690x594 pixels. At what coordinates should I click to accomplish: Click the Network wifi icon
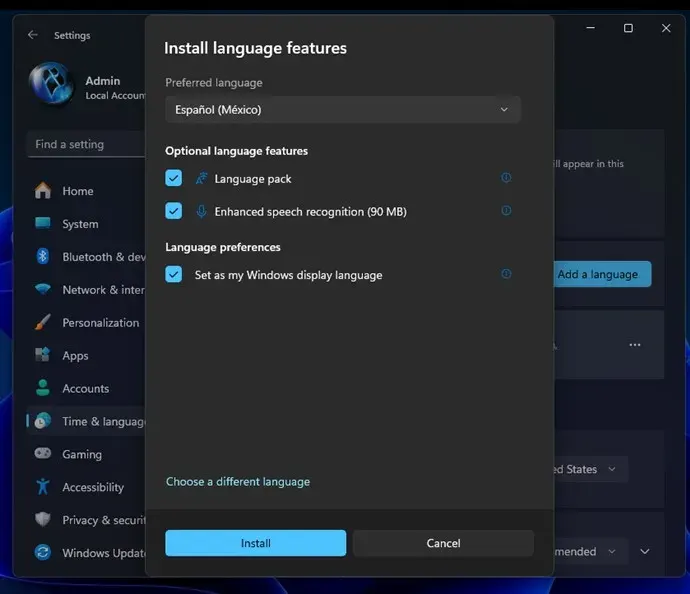tap(43, 289)
